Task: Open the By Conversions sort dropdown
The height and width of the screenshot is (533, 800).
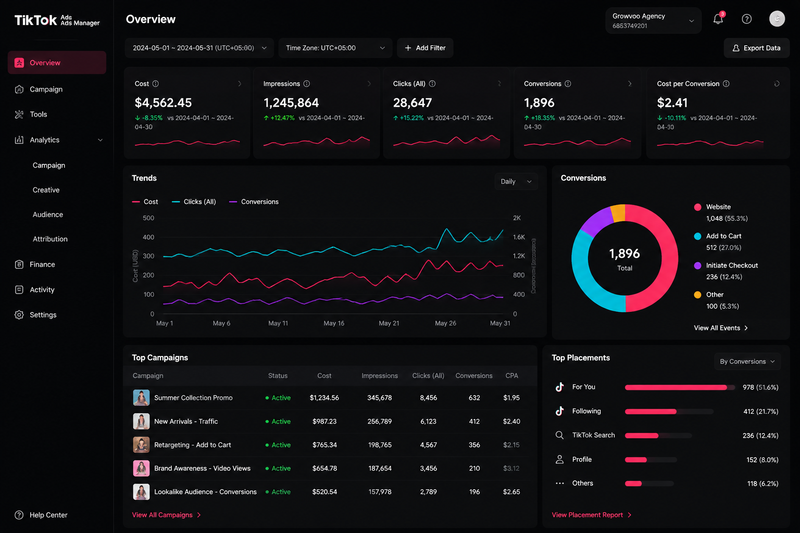Action: (x=747, y=362)
